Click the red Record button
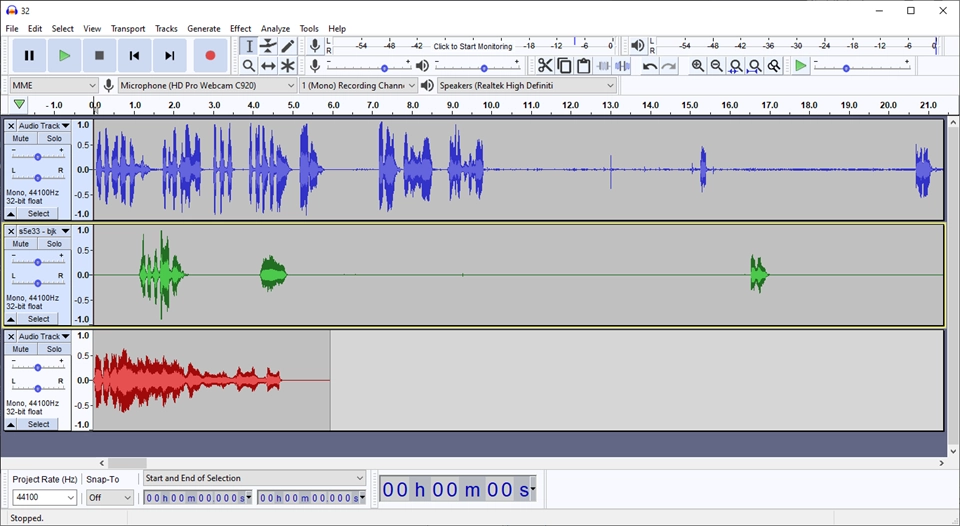This screenshot has width=960, height=526. tap(210, 56)
